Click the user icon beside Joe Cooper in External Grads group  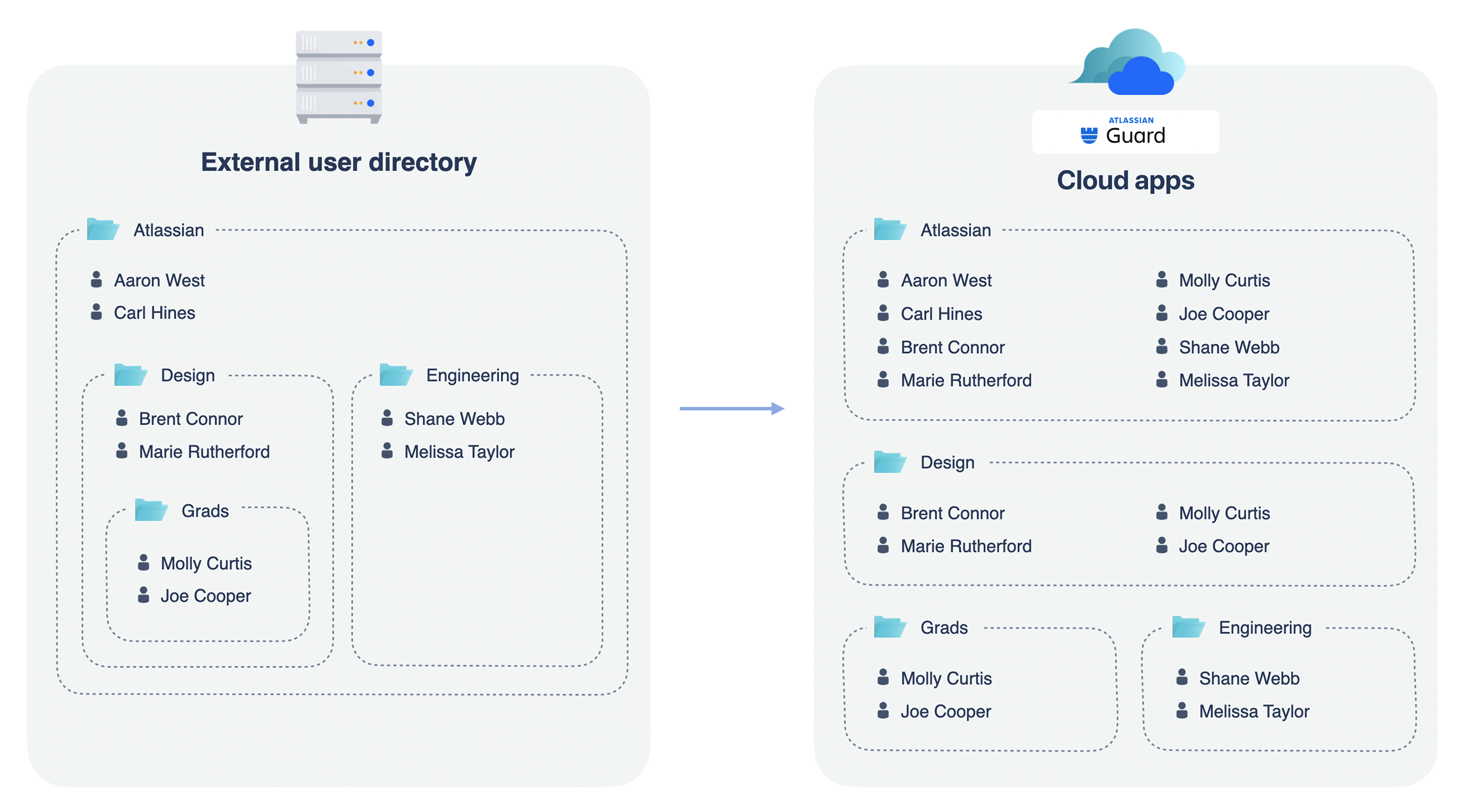(143, 595)
